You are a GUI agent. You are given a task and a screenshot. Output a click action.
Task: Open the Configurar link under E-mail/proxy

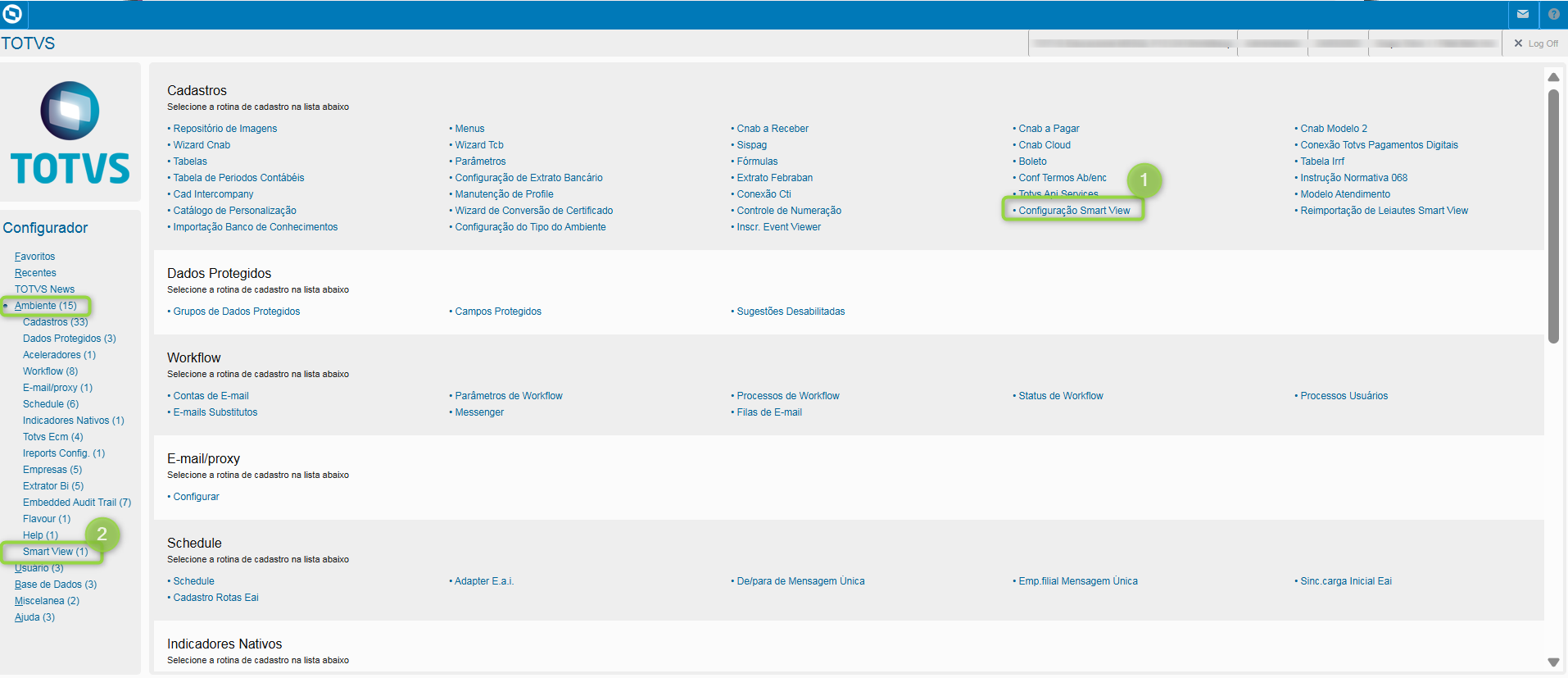coord(196,497)
